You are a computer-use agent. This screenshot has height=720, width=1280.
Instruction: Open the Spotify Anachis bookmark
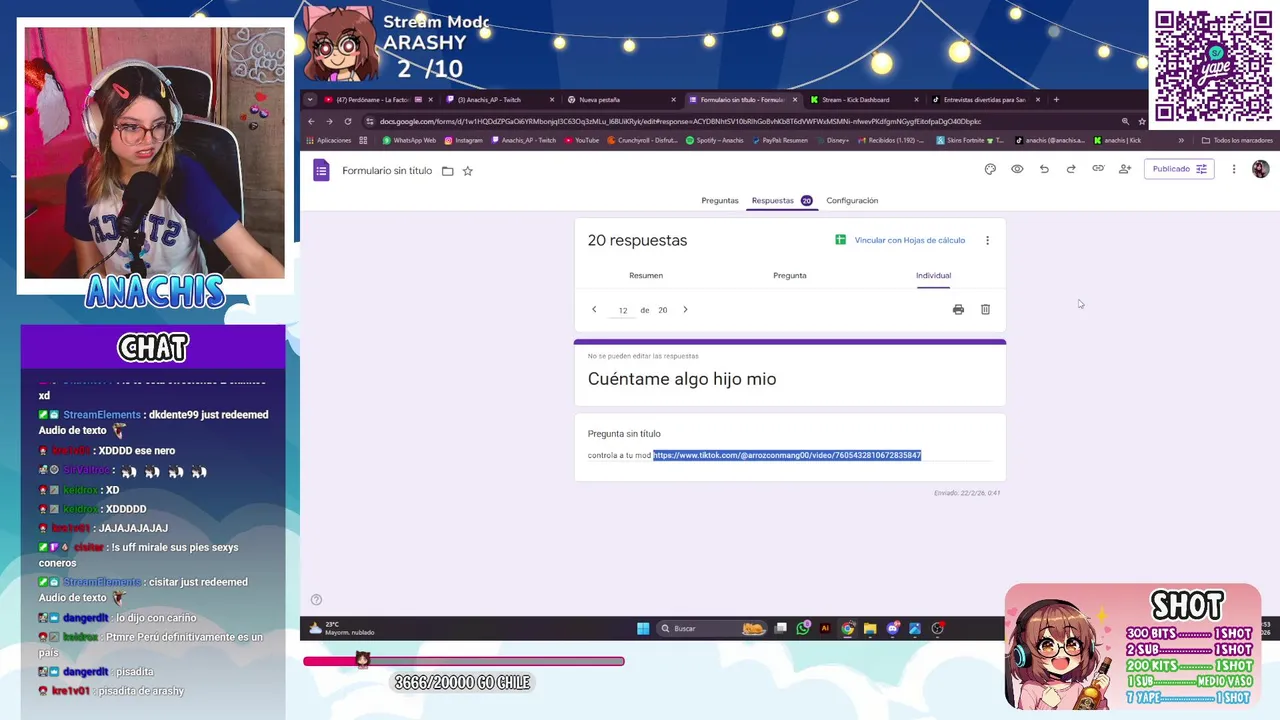[x=715, y=141]
